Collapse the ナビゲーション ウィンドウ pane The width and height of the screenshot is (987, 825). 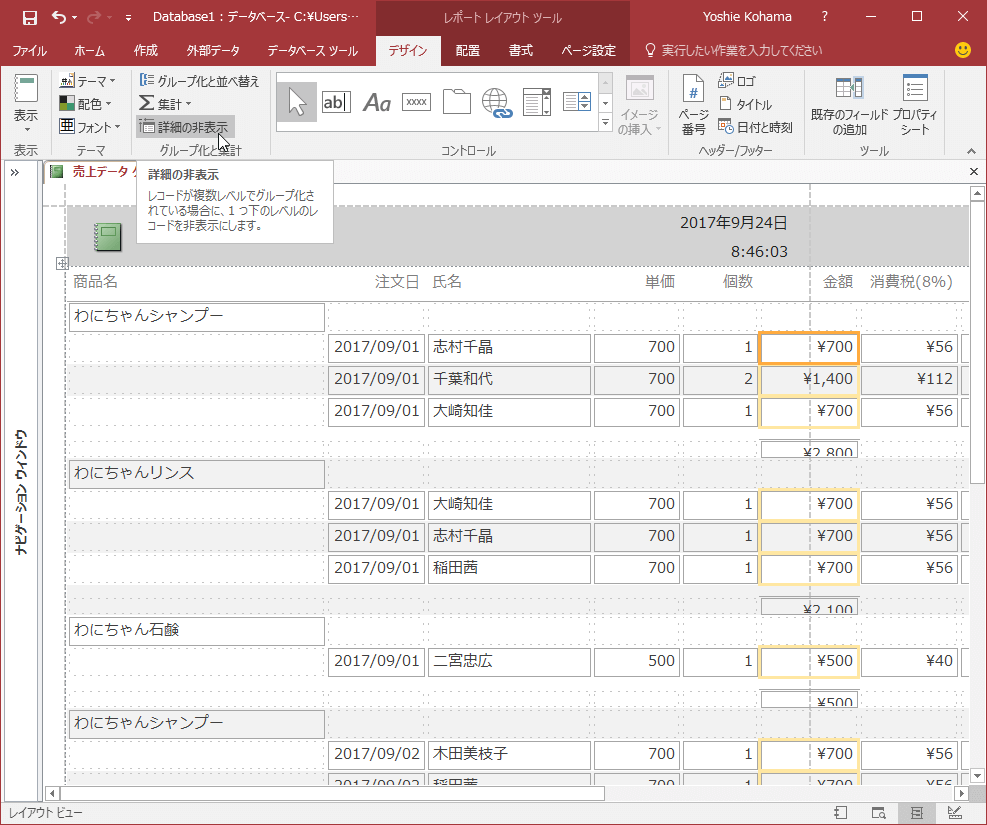(x=14, y=170)
